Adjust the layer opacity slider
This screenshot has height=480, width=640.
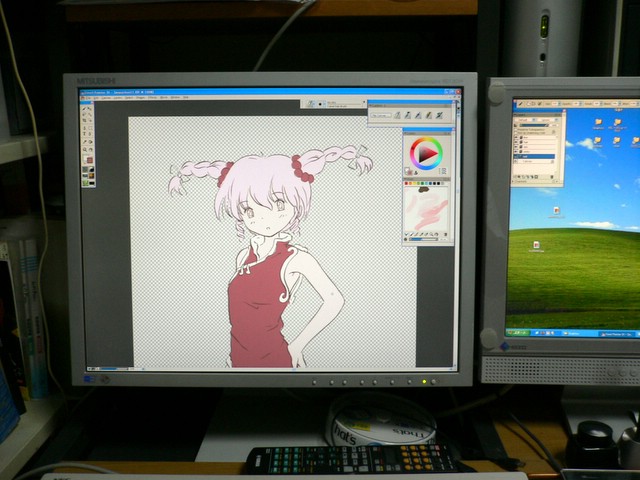click(533, 125)
